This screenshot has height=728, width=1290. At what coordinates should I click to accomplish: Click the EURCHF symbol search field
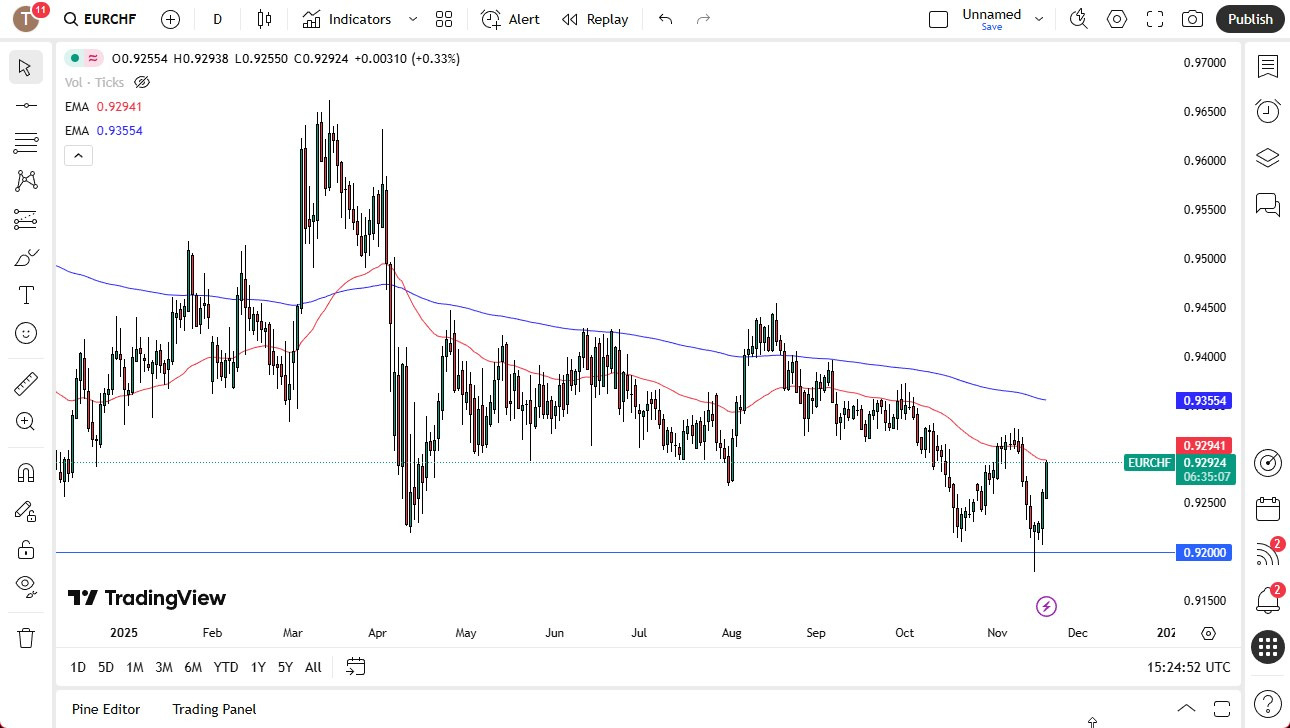[x=110, y=18]
